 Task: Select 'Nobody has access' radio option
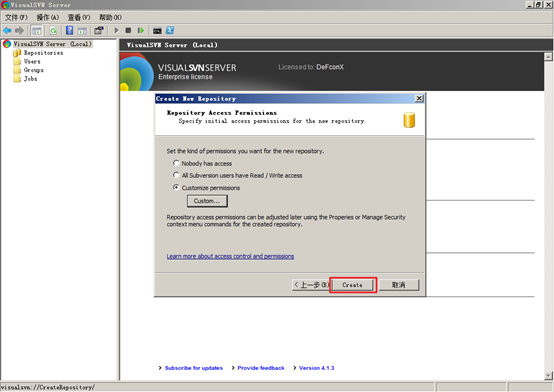(176, 163)
